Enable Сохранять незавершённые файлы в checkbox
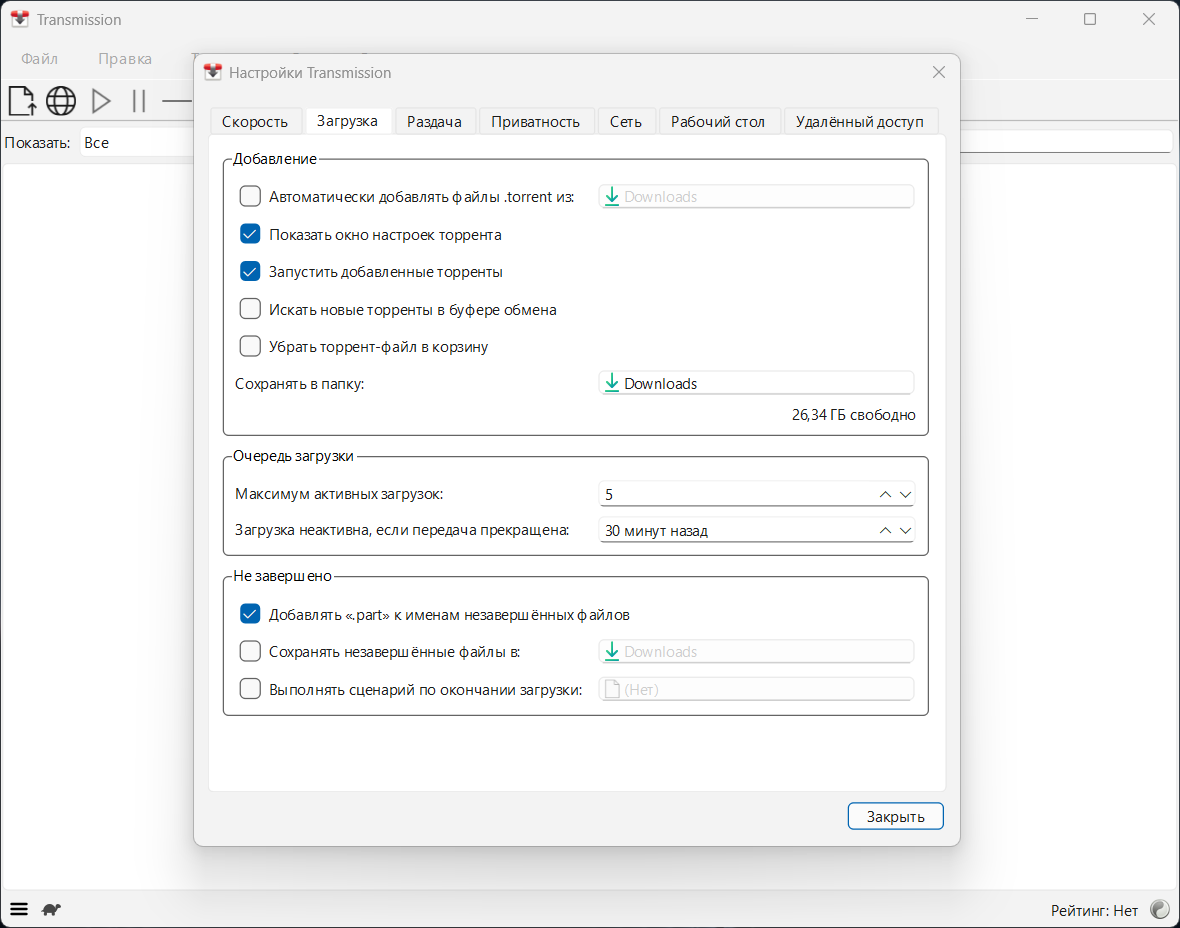 coord(250,651)
